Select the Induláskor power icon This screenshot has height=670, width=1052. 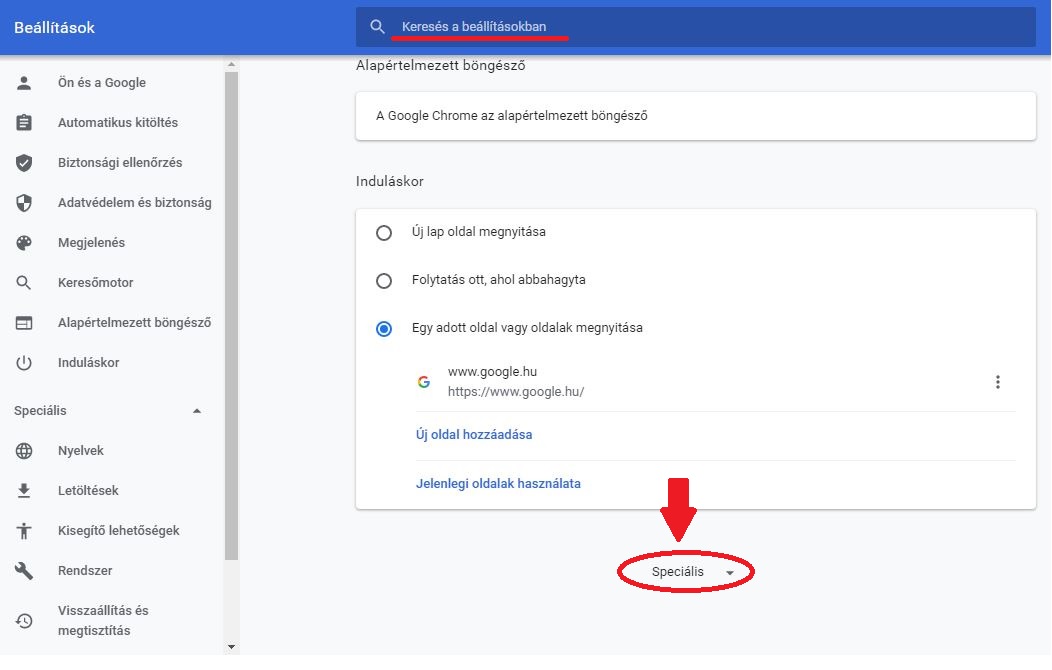pyautogui.click(x=23, y=363)
